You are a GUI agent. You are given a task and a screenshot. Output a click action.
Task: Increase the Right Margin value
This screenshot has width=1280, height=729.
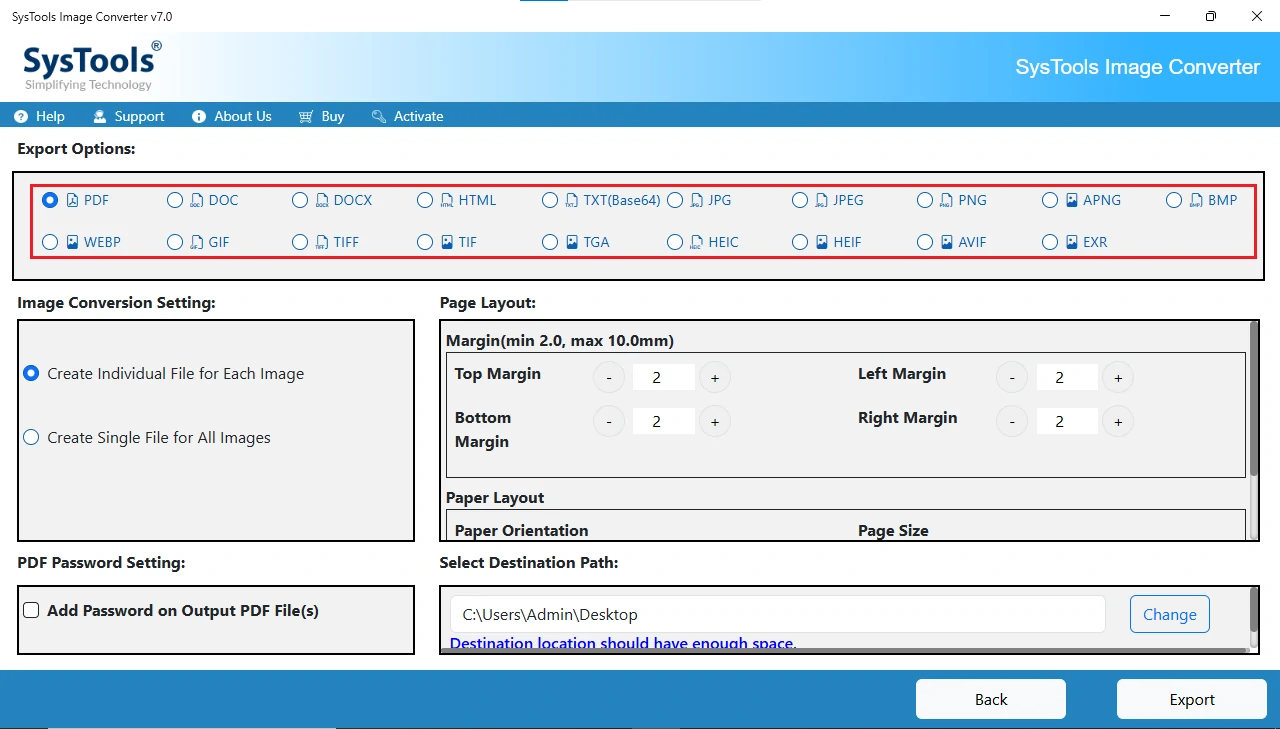(1117, 422)
